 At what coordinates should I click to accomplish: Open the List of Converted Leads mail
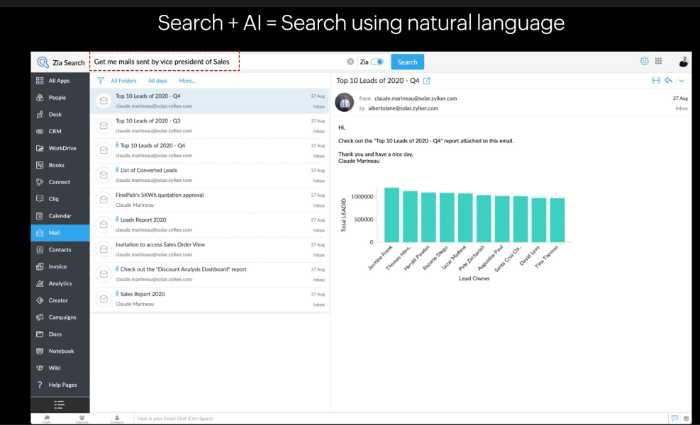click(210, 175)
